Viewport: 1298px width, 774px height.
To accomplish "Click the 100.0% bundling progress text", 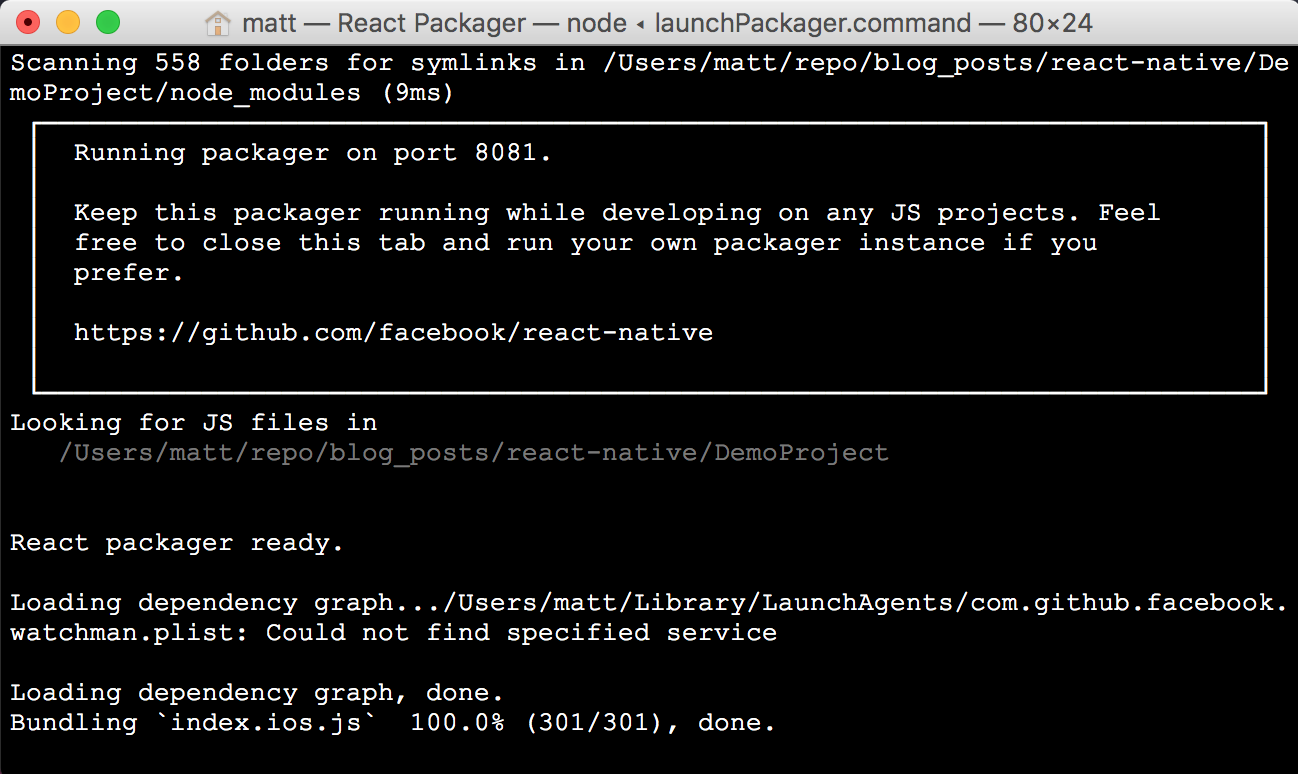I will 457,723.
